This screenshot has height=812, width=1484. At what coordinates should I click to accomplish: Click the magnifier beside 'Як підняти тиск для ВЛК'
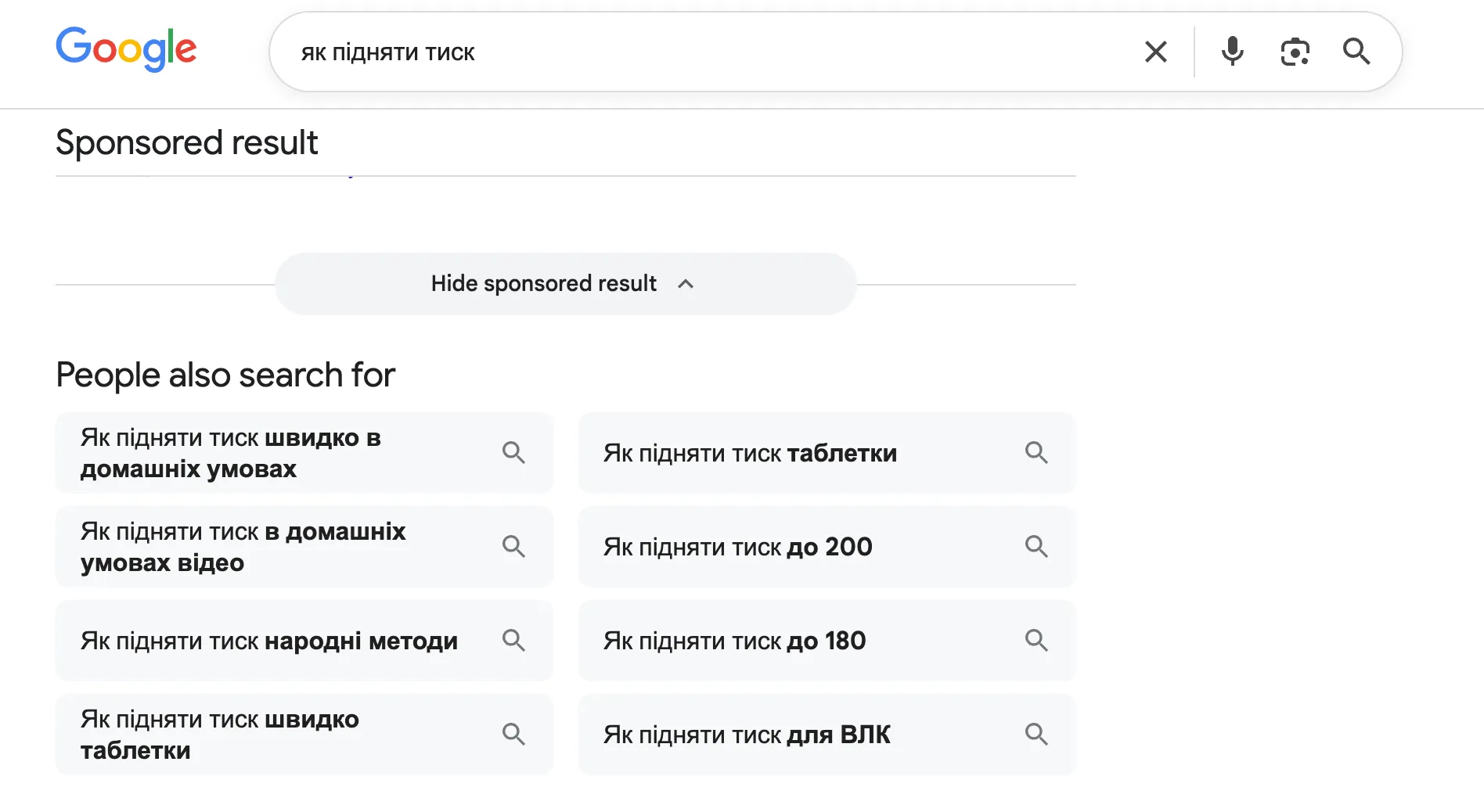coord(1036,734)
